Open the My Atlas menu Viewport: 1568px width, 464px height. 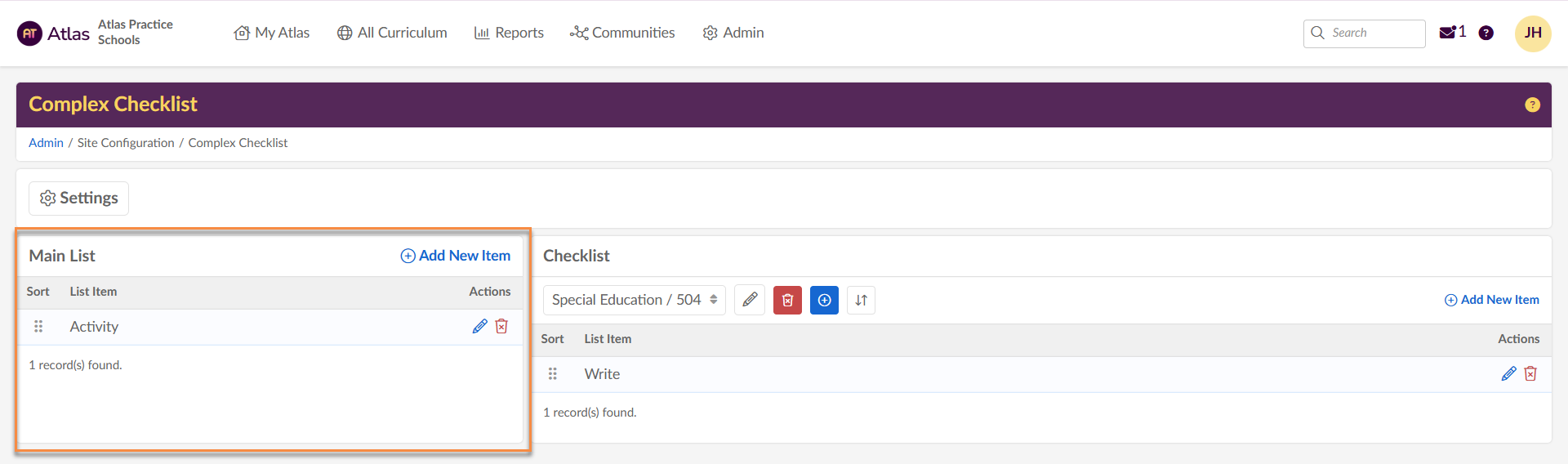272,33
